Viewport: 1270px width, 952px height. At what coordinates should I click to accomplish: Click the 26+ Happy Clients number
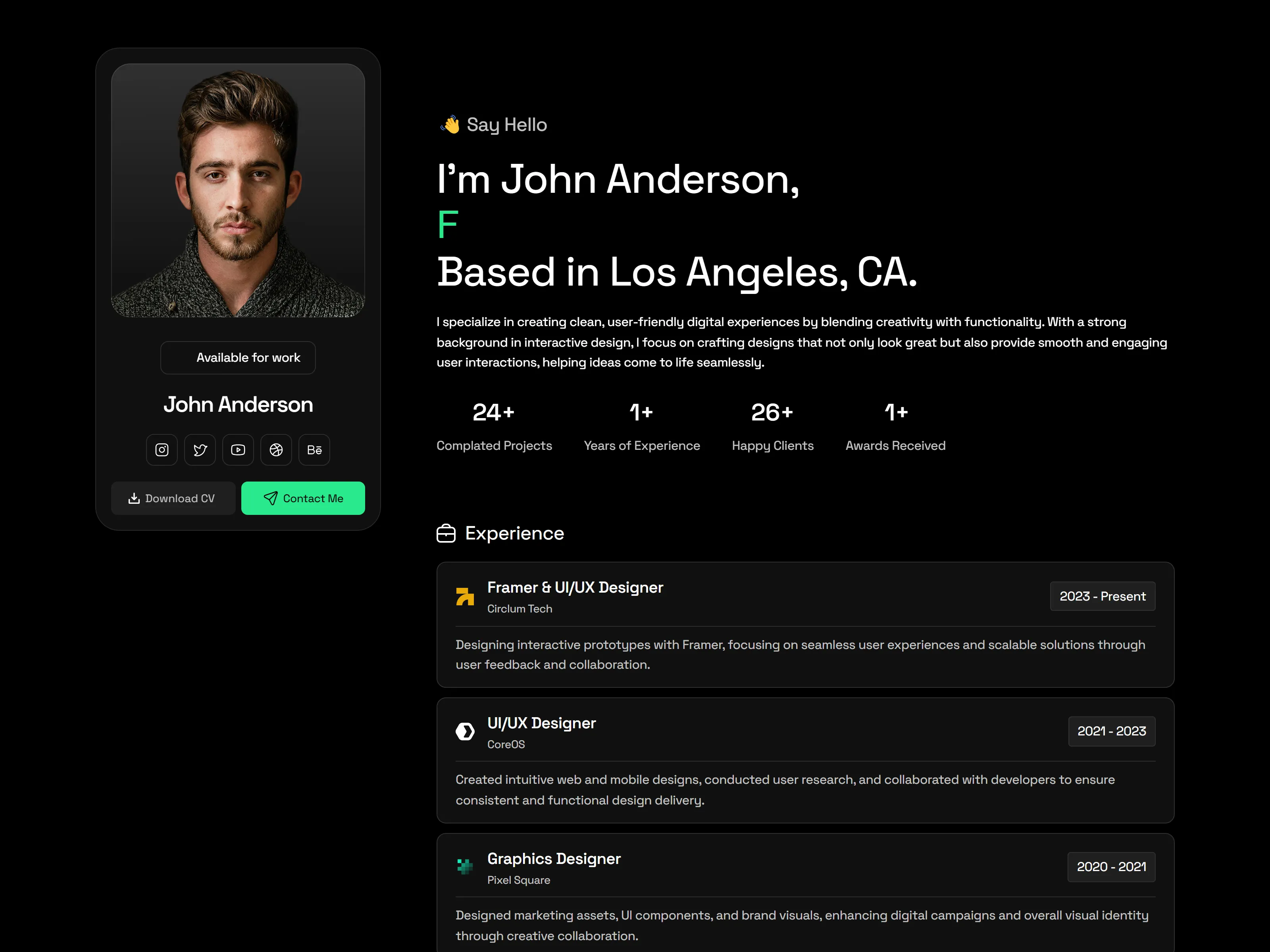[x=772, y=412]
